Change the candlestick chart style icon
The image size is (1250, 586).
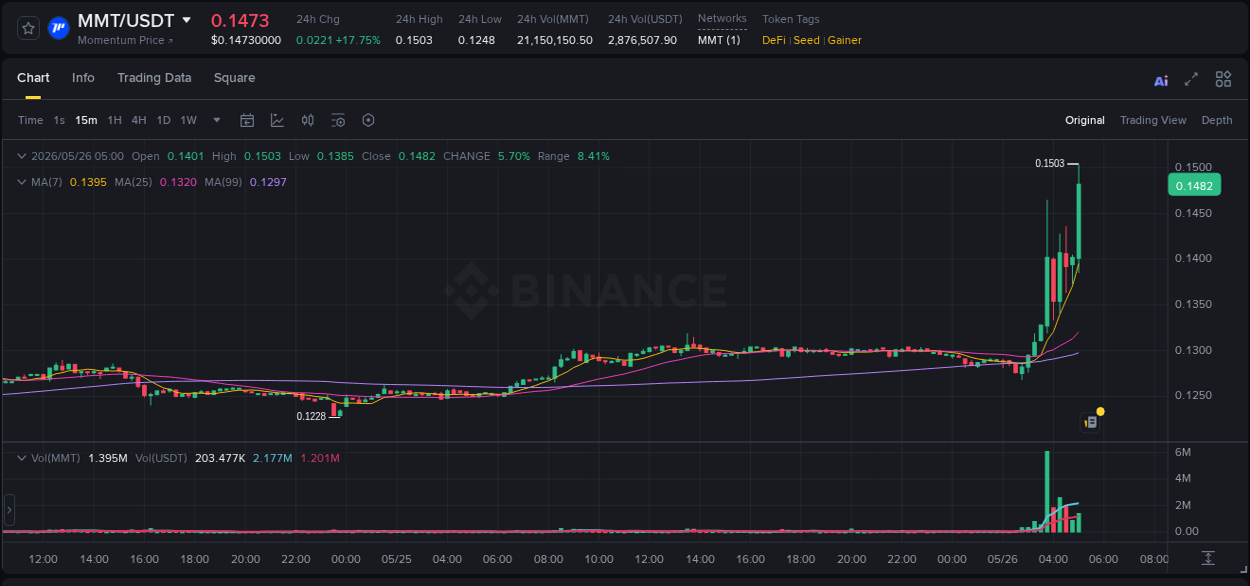[308, 120]
